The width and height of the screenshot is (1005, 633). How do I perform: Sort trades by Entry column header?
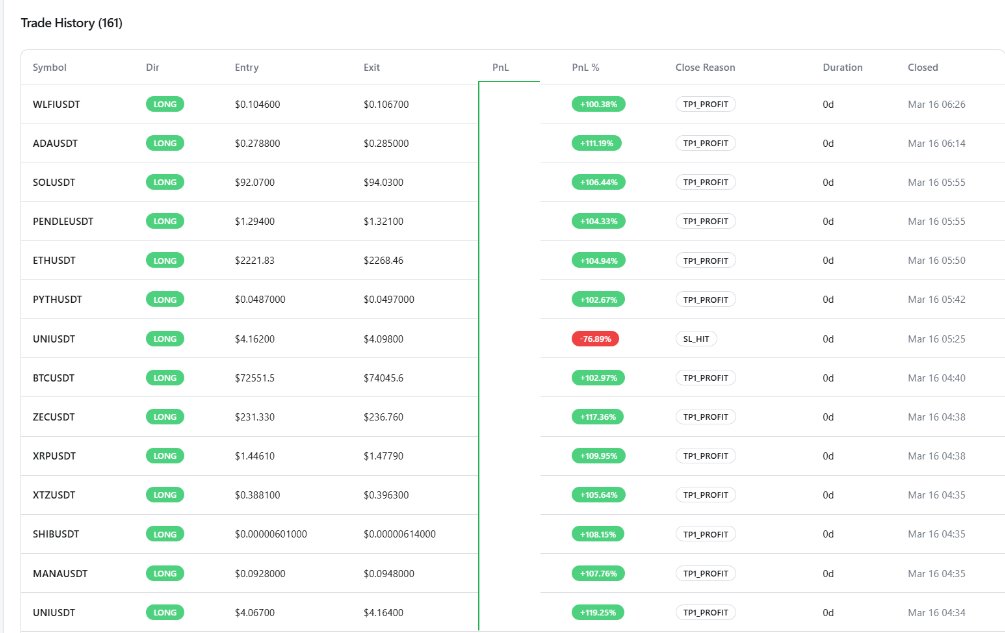click(246, 68)
